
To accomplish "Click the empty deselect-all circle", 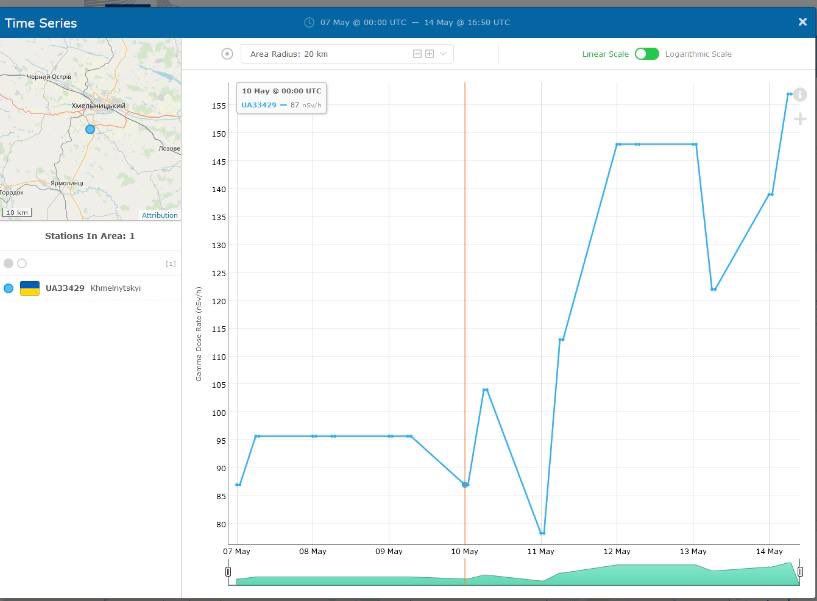I will coord(22,263).
